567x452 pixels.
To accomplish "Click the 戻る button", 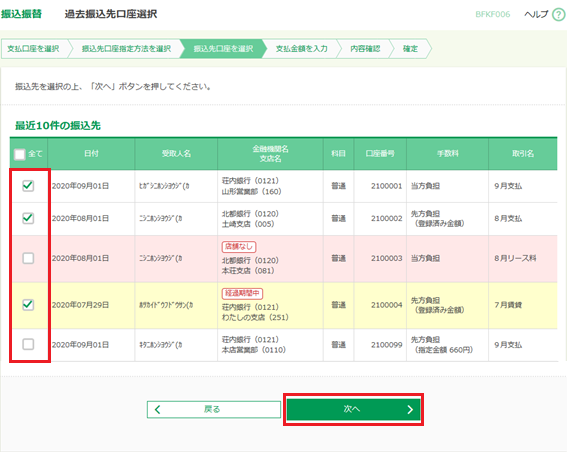I will click(214, 409).
